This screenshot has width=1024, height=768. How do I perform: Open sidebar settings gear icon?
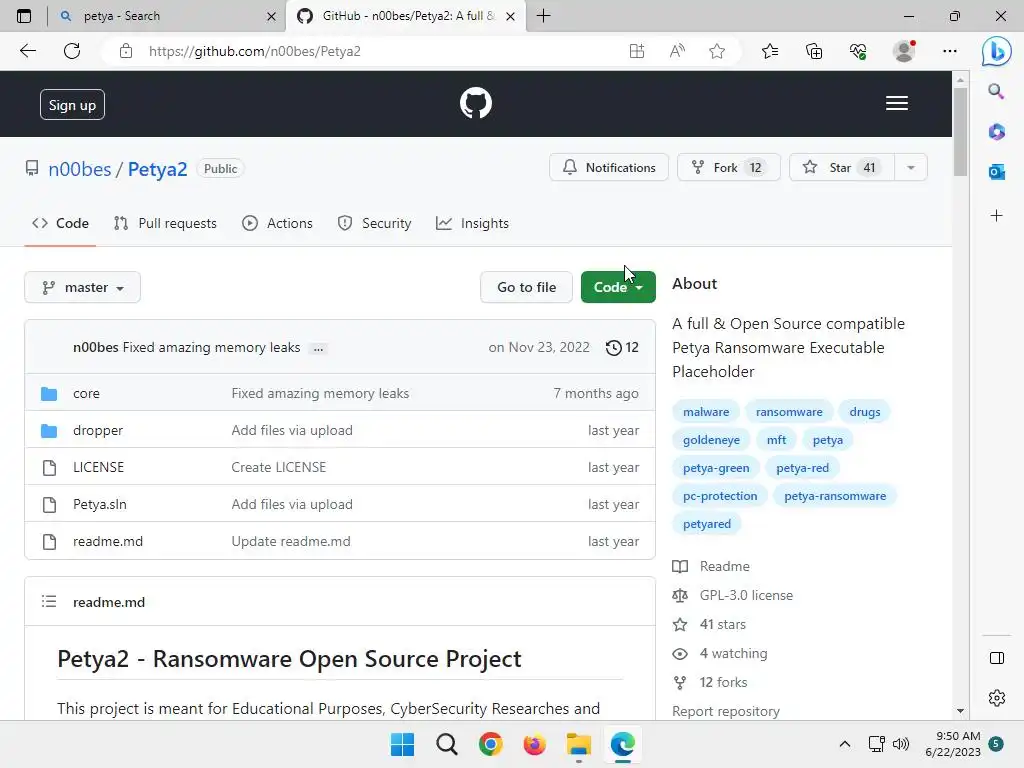(x=997, y=698)
